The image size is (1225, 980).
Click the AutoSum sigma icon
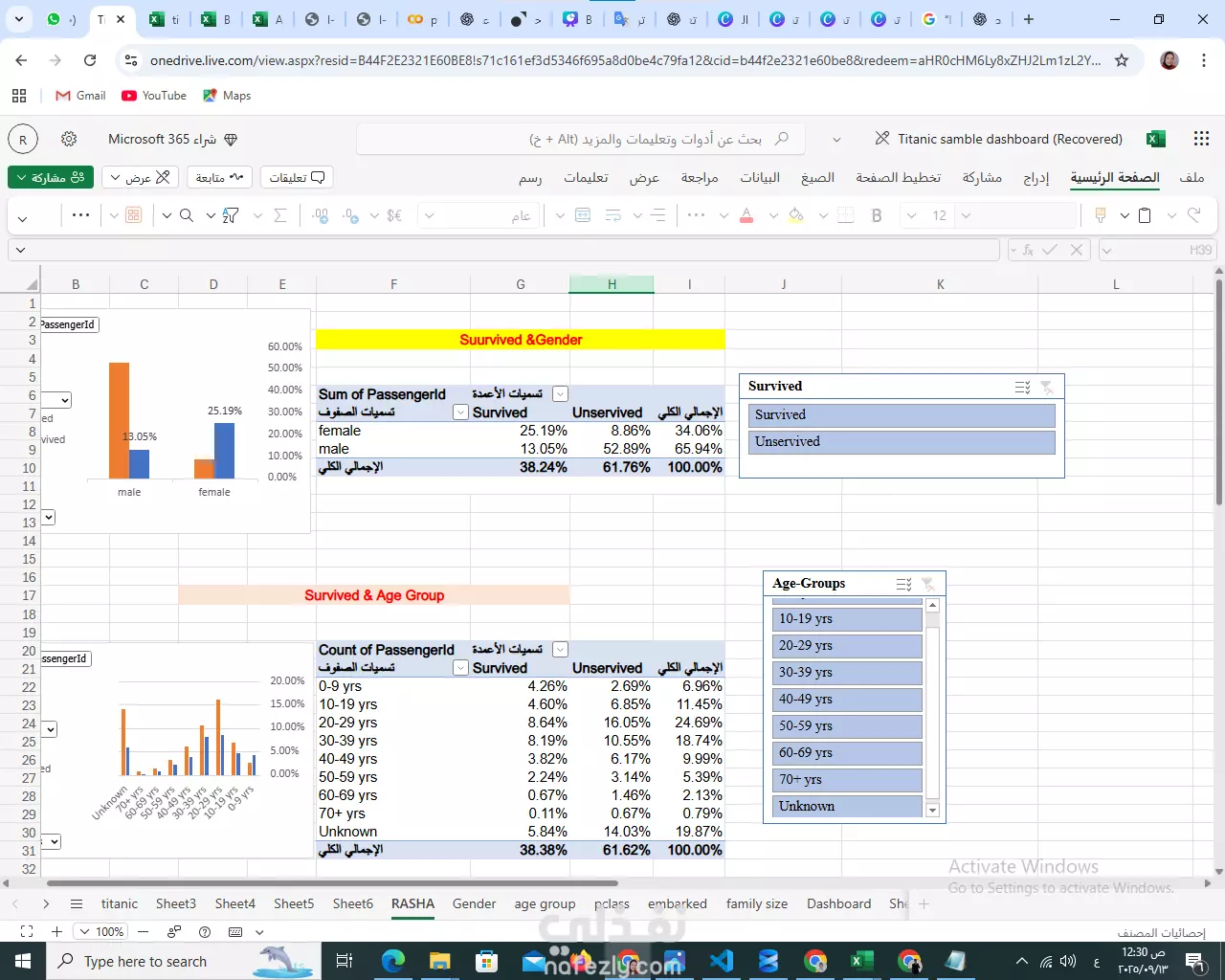point(280,215)
